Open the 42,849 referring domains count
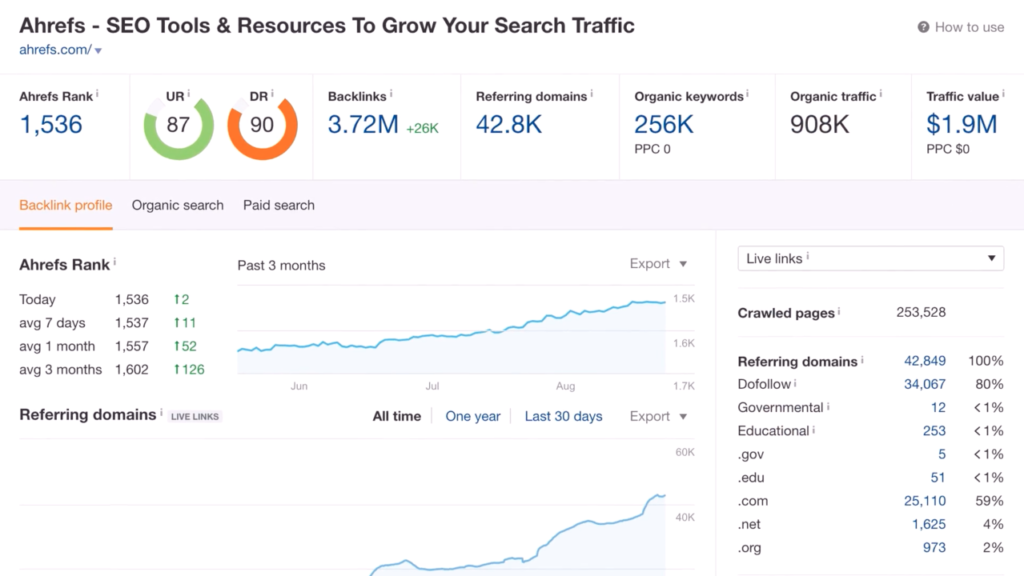Screen dimensions: 1024x576 [925, 361]
